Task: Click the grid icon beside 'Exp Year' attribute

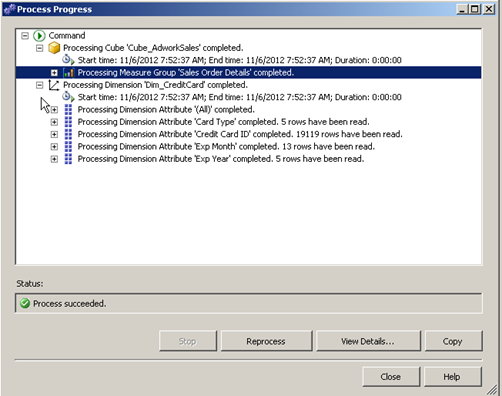Action: 68,159
